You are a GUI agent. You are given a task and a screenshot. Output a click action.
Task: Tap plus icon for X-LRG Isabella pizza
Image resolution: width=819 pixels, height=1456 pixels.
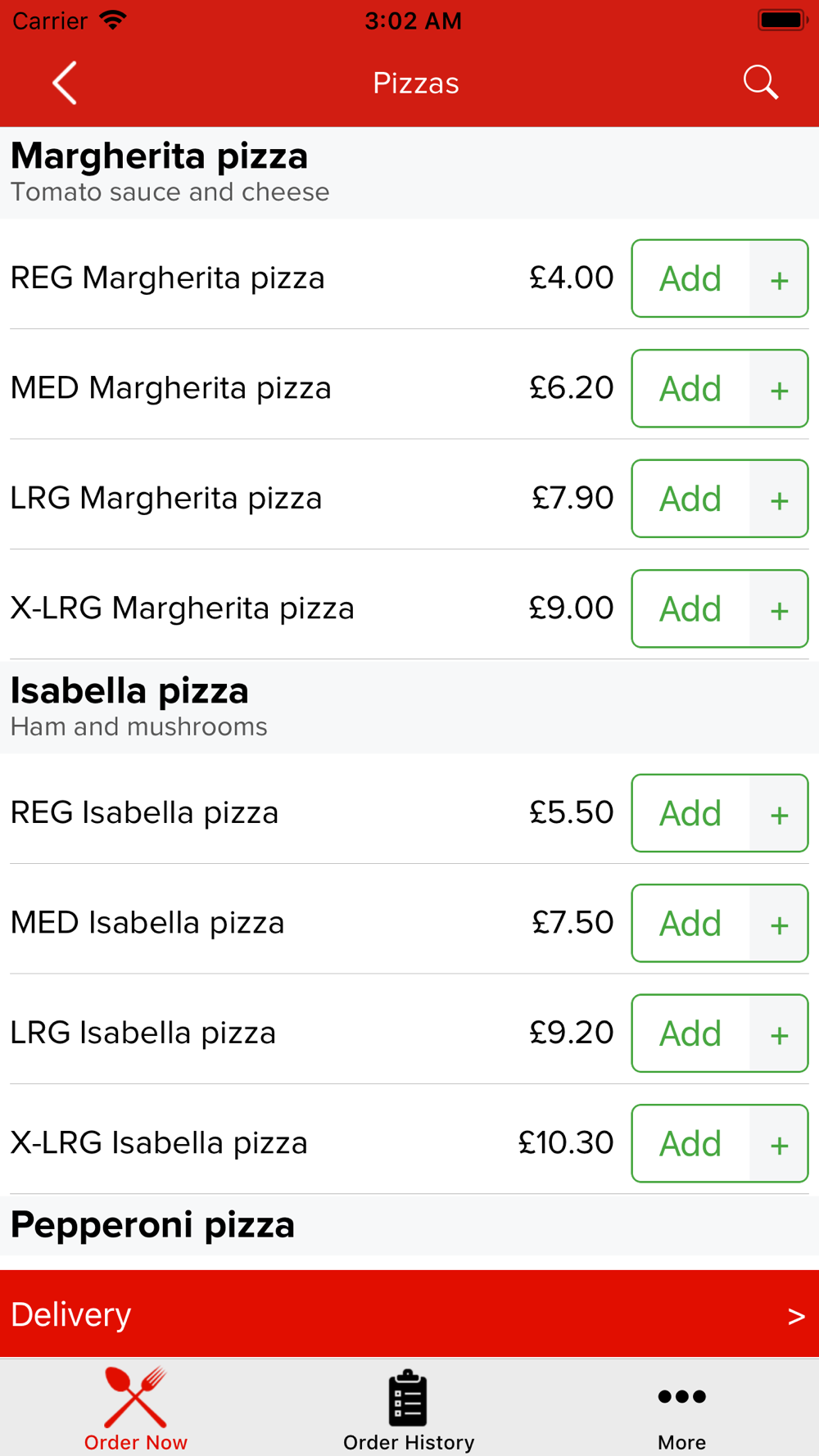[779, 1144]
